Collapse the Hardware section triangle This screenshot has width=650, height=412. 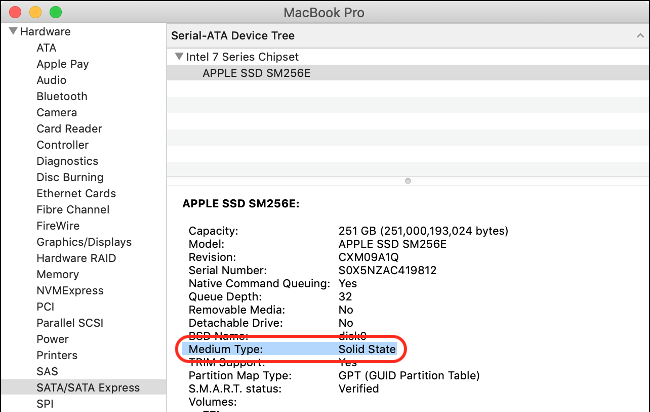tap(13, 31)
